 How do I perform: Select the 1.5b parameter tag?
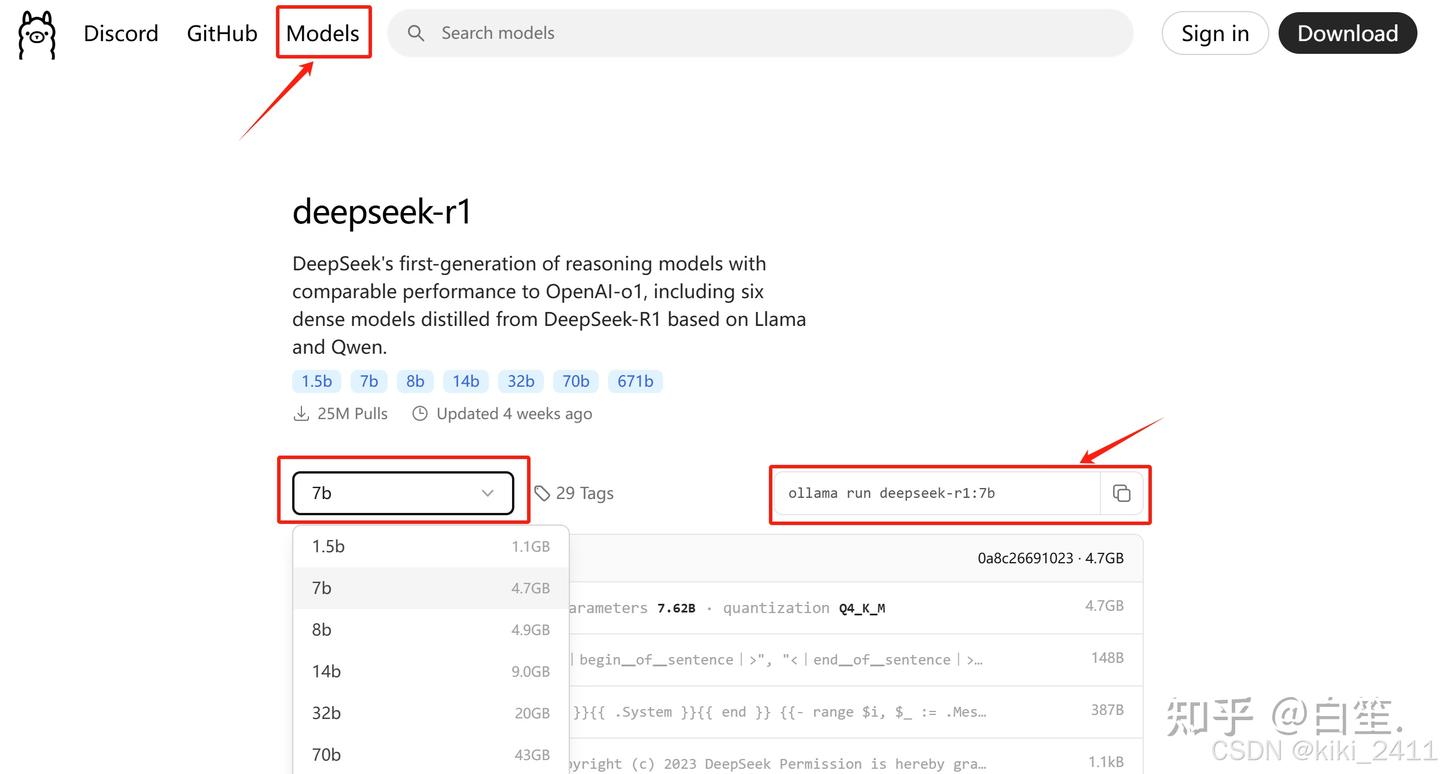(316, 380)
